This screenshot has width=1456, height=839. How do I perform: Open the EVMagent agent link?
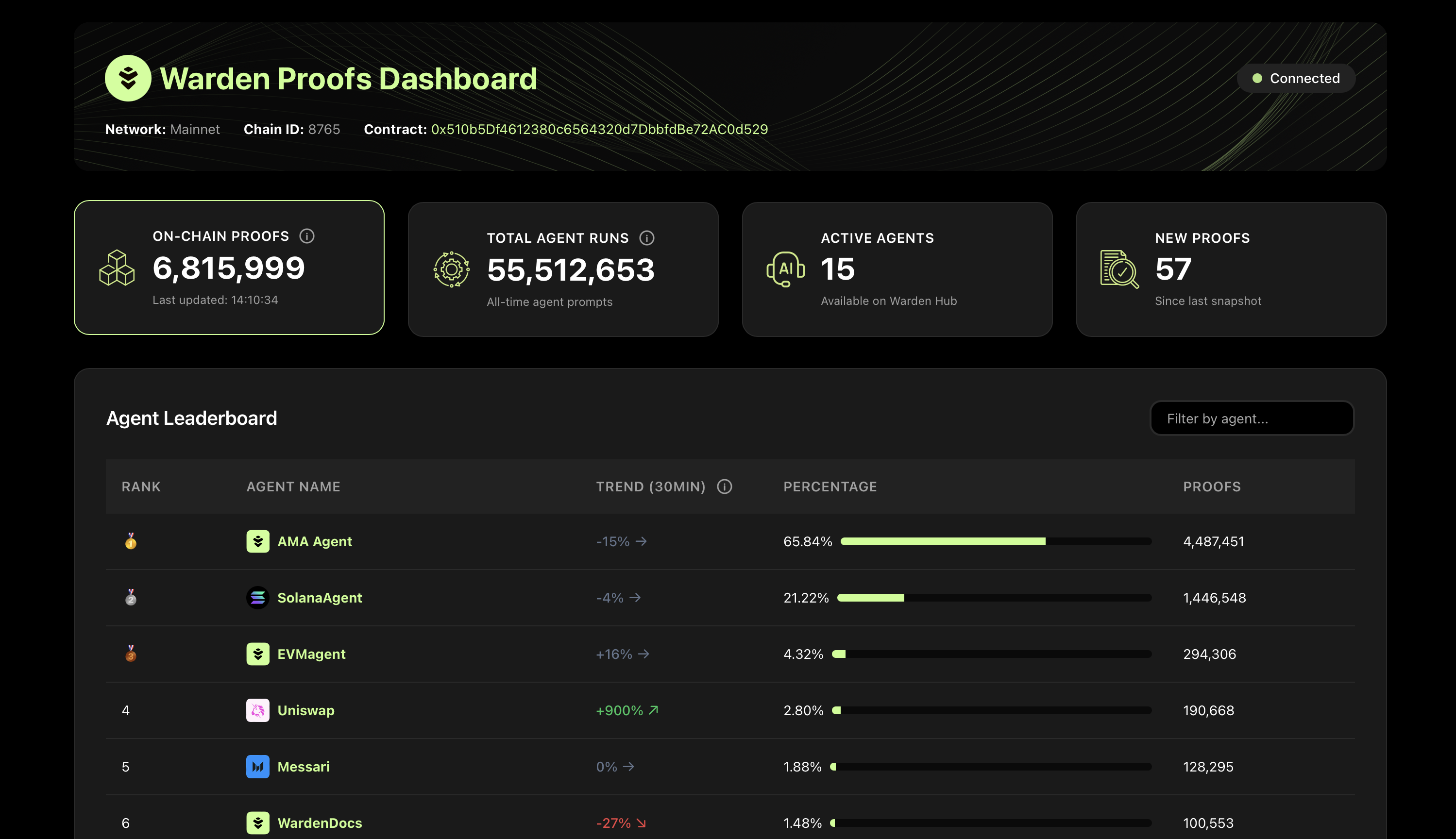pyautogui.click(x=311, y=654)
